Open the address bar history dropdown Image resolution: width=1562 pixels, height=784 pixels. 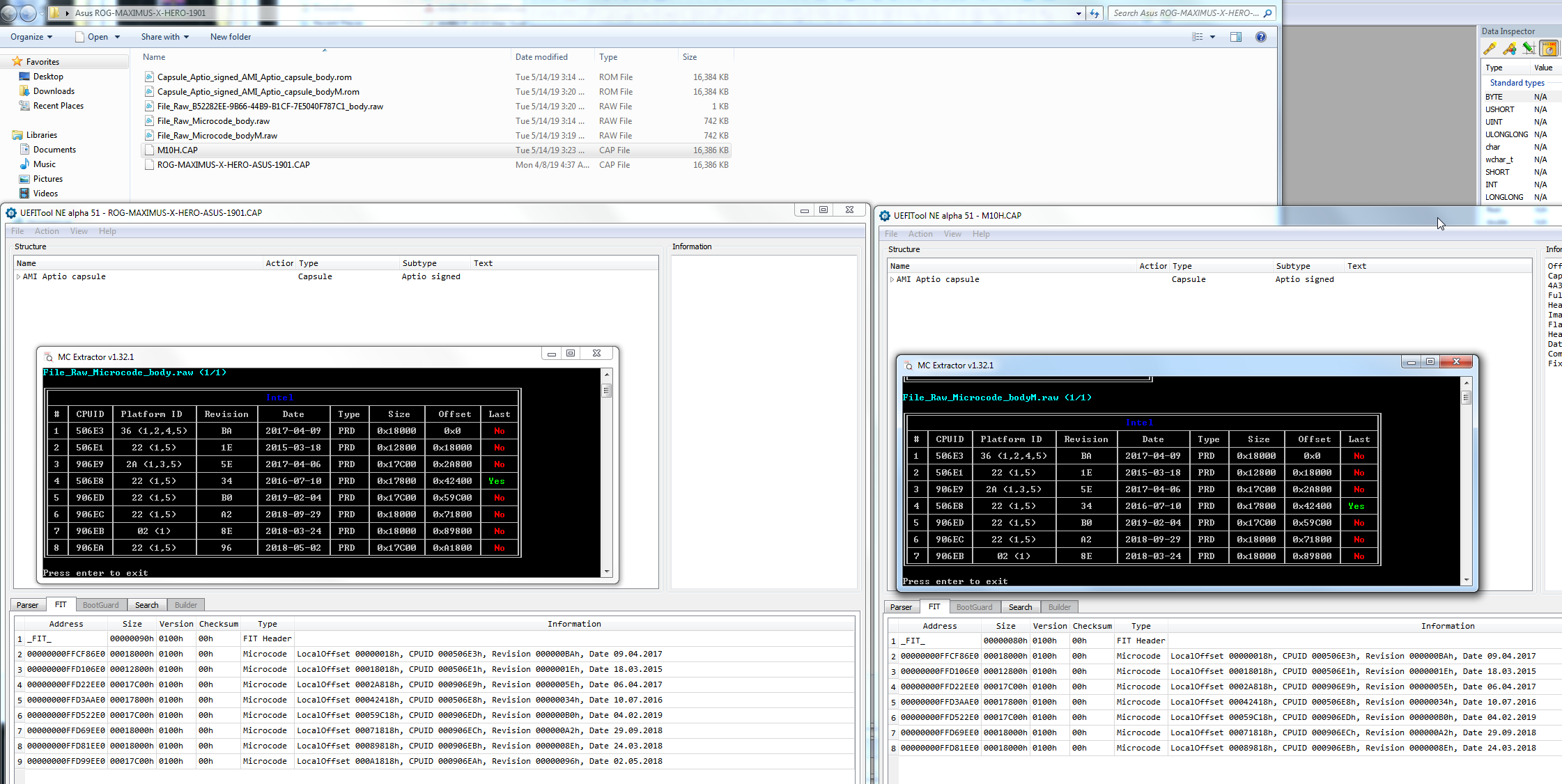point(1078,13)
